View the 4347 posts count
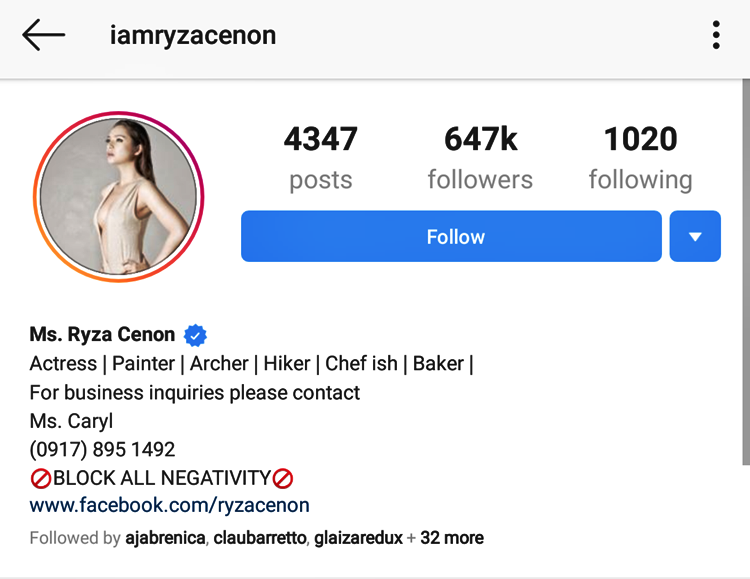750x579 pixels. 320,158
